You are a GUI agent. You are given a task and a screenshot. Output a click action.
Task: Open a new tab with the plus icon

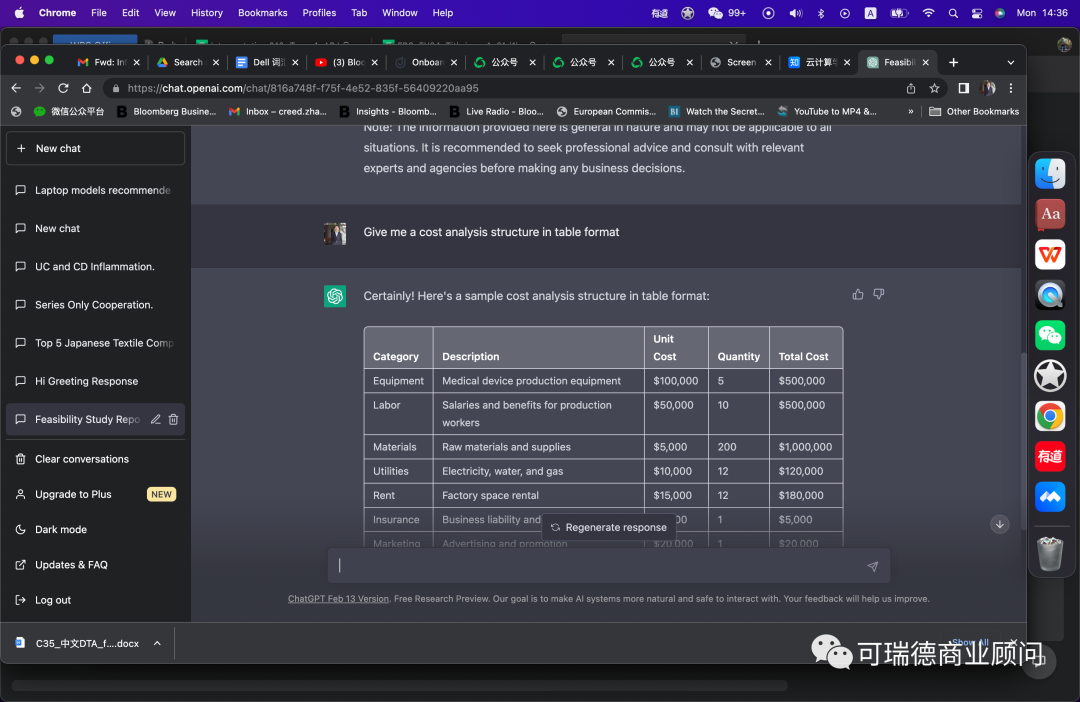(953, 62)
